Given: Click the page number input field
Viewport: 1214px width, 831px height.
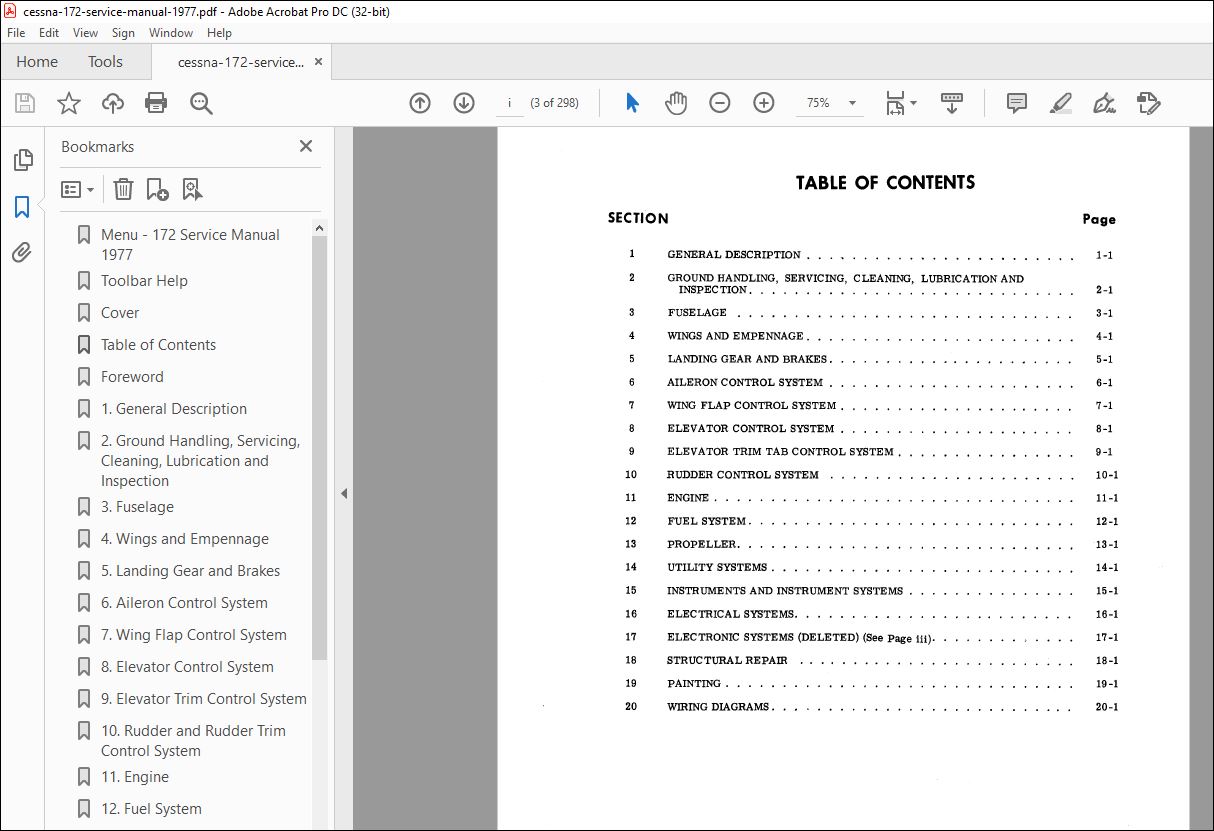Looking at the screenshot, I should (510, 103).
